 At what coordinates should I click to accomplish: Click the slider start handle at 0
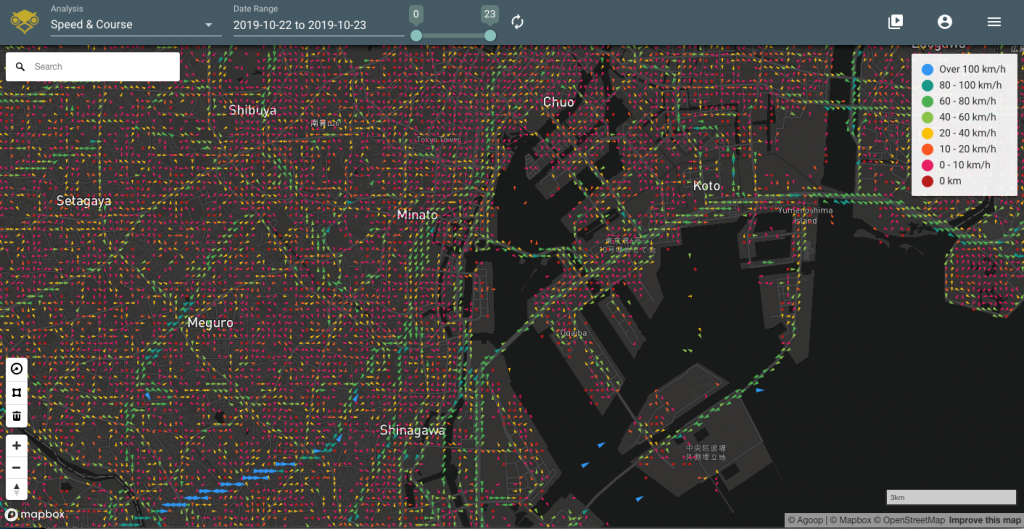tap(416, 36)
